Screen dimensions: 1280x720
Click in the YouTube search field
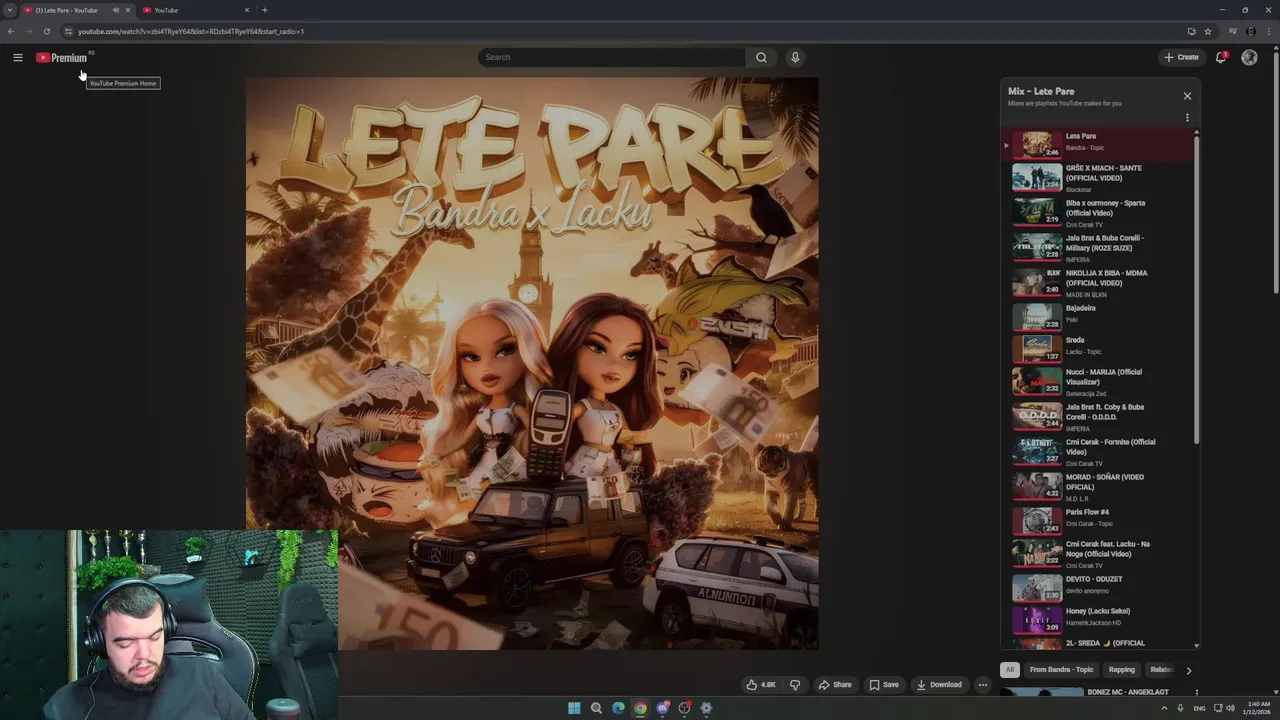pos(611,57)
